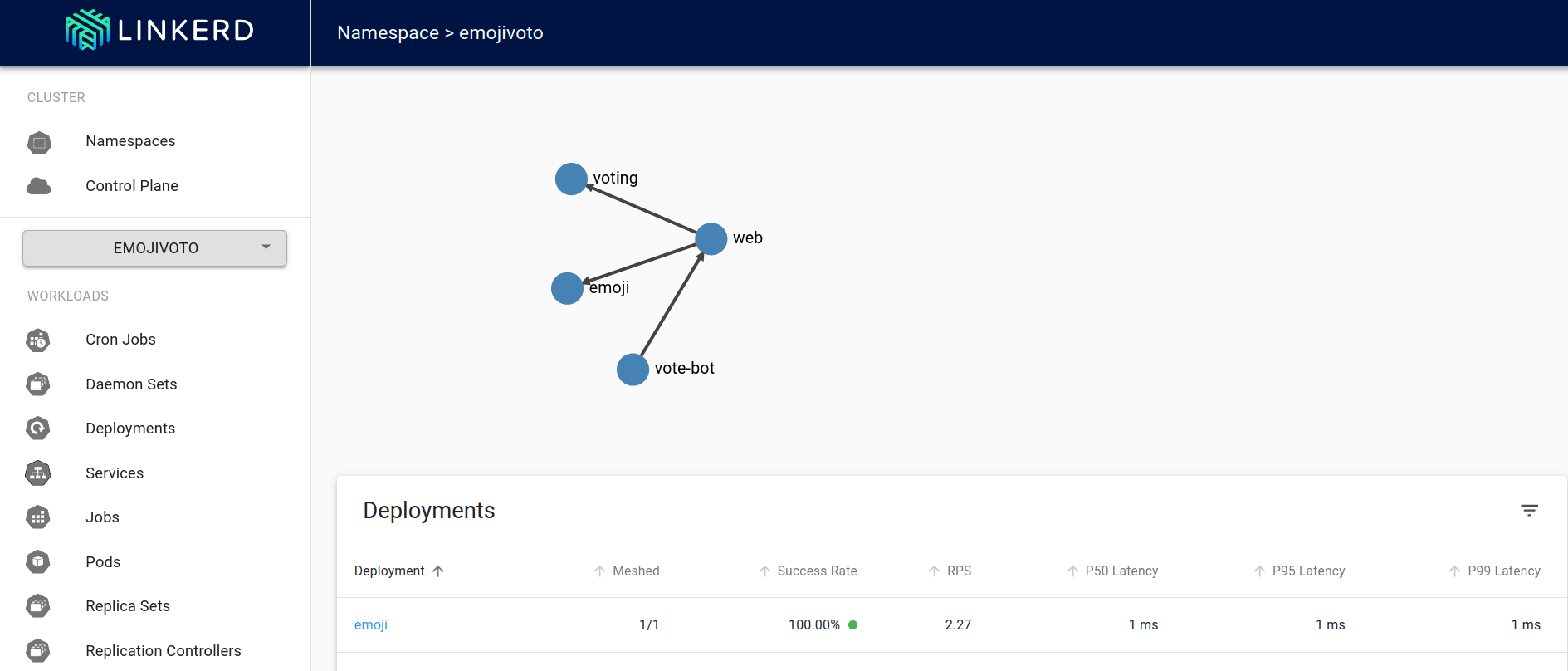Open Replica Sets from the sidebar
The height and width of the screenshot is (671, 1568).
point(127,606)
